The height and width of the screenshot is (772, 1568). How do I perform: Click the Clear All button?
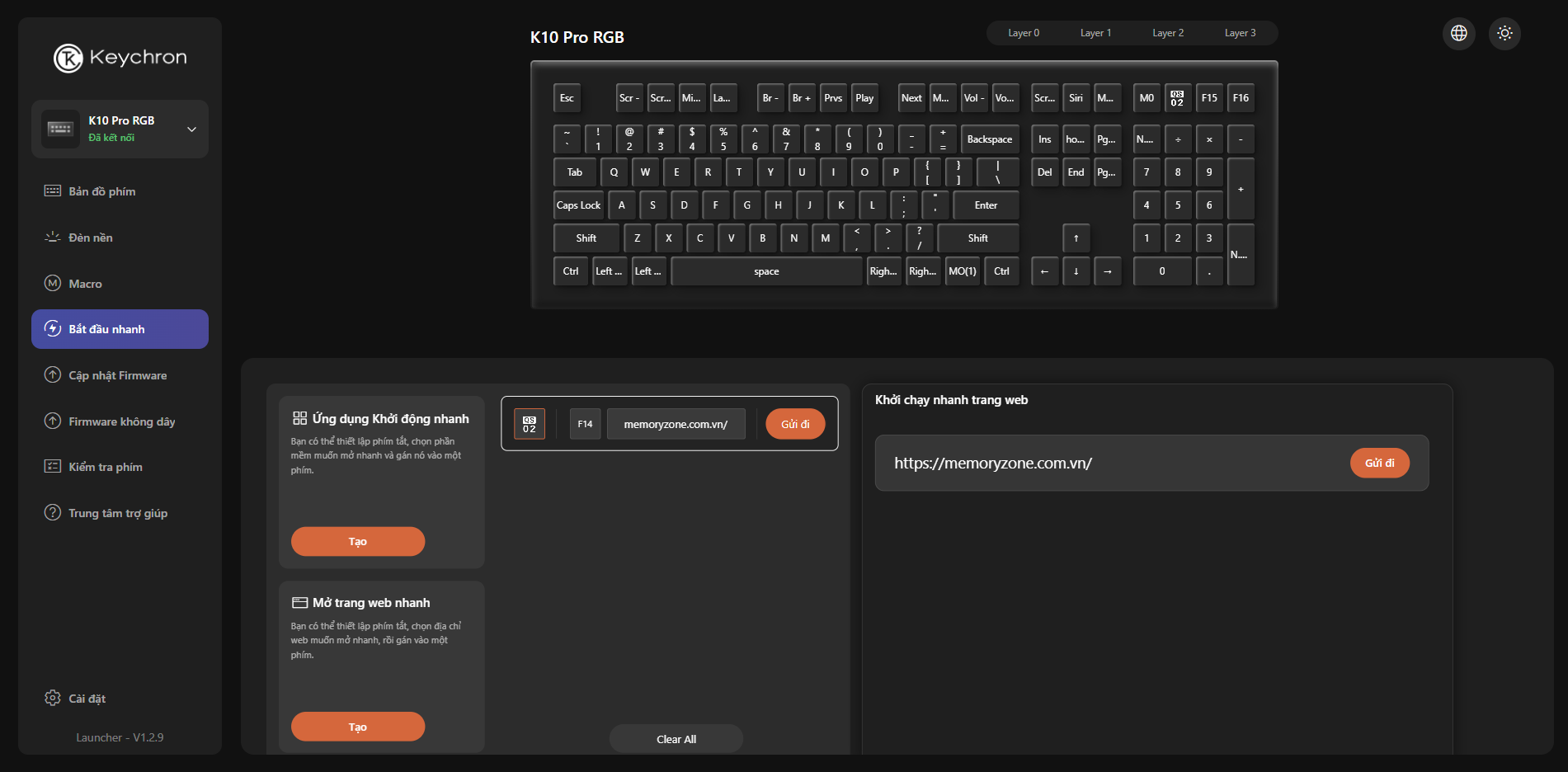click(676, 739)
